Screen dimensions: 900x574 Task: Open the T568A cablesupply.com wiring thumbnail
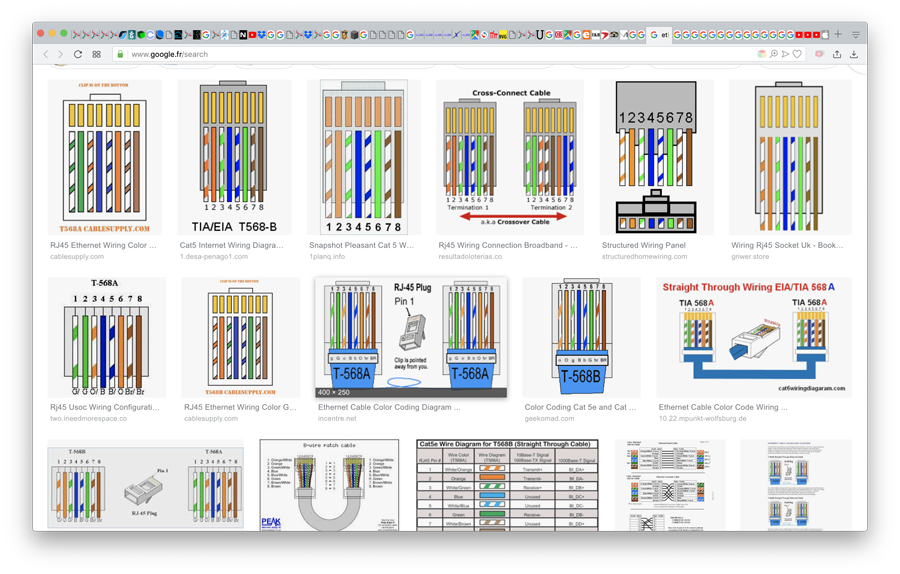click(x=104, y=157)
